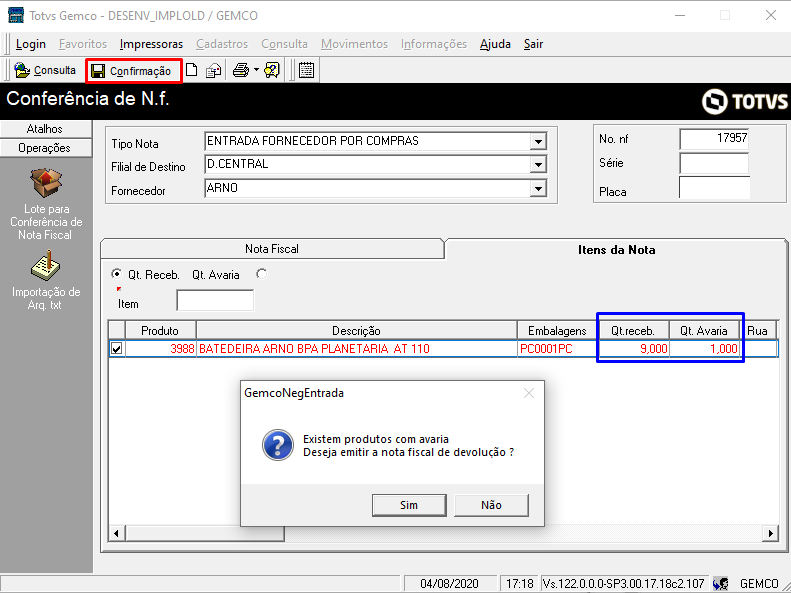Click the Produto column header
Screen dimensions: 791x593
(x=160, y=331)
